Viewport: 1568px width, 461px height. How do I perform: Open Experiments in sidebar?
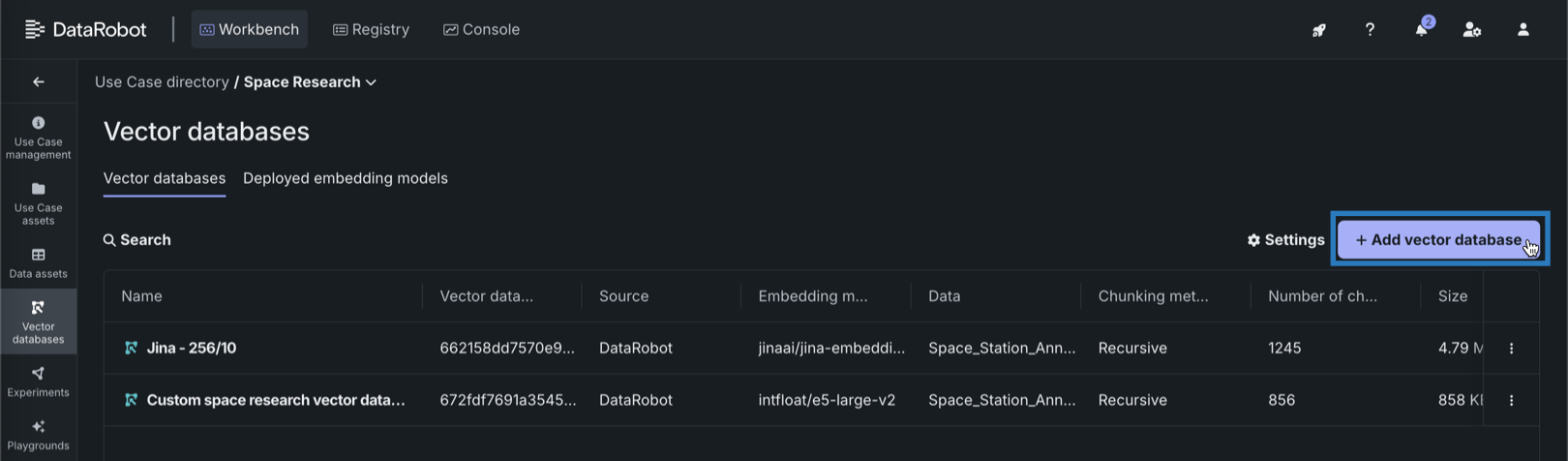tap(39, 382)
